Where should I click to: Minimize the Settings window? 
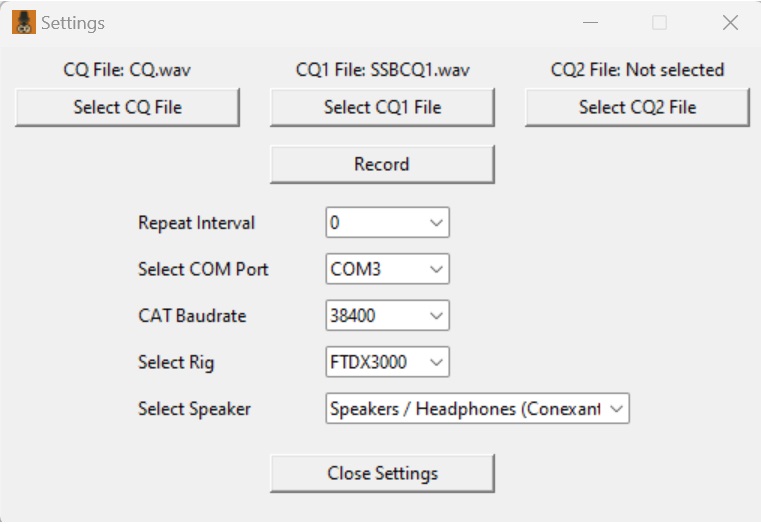pos(590,22)
